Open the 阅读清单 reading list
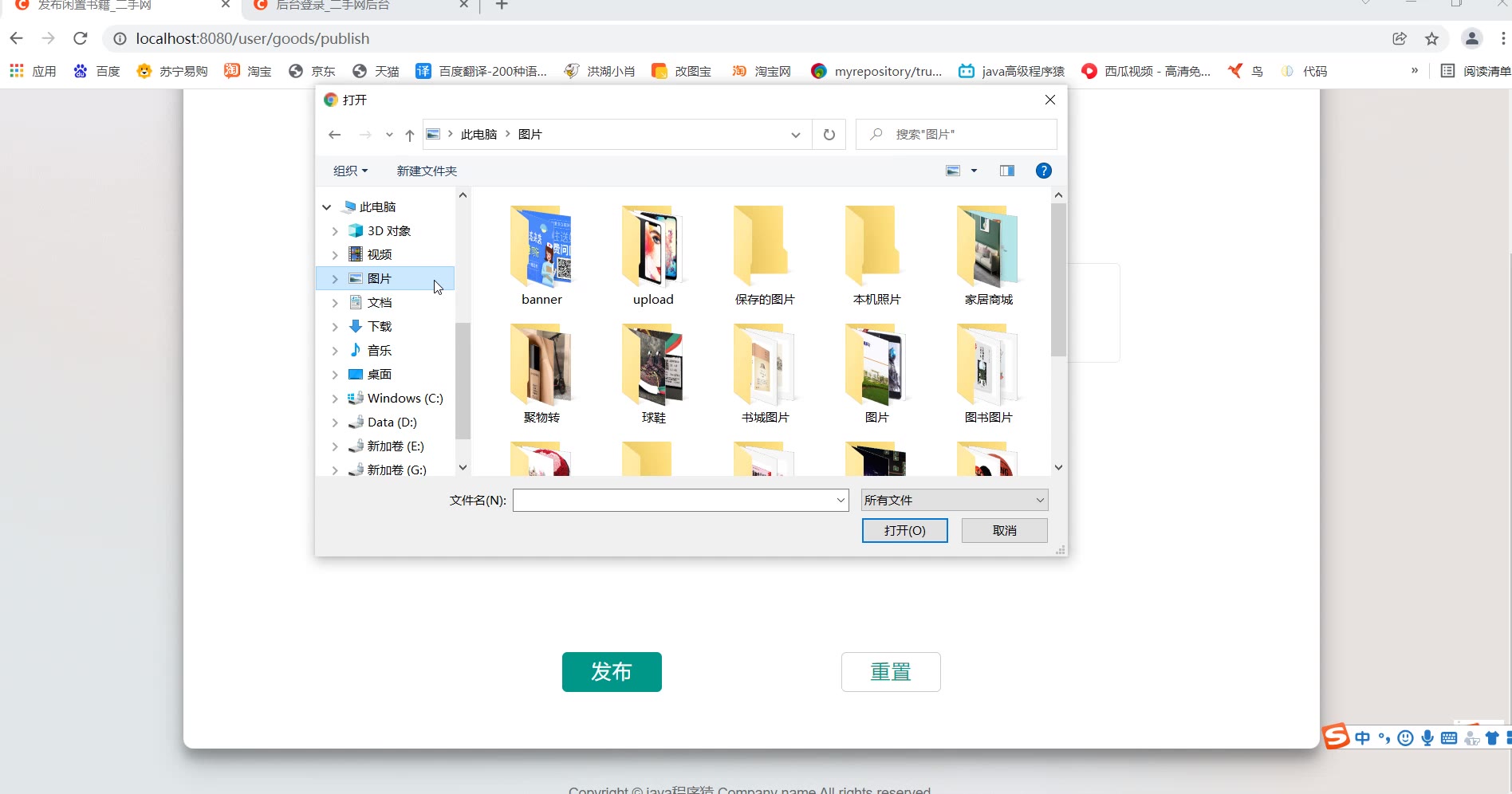This screenshot has height=794, width=1512. (x=1475, y=71)
